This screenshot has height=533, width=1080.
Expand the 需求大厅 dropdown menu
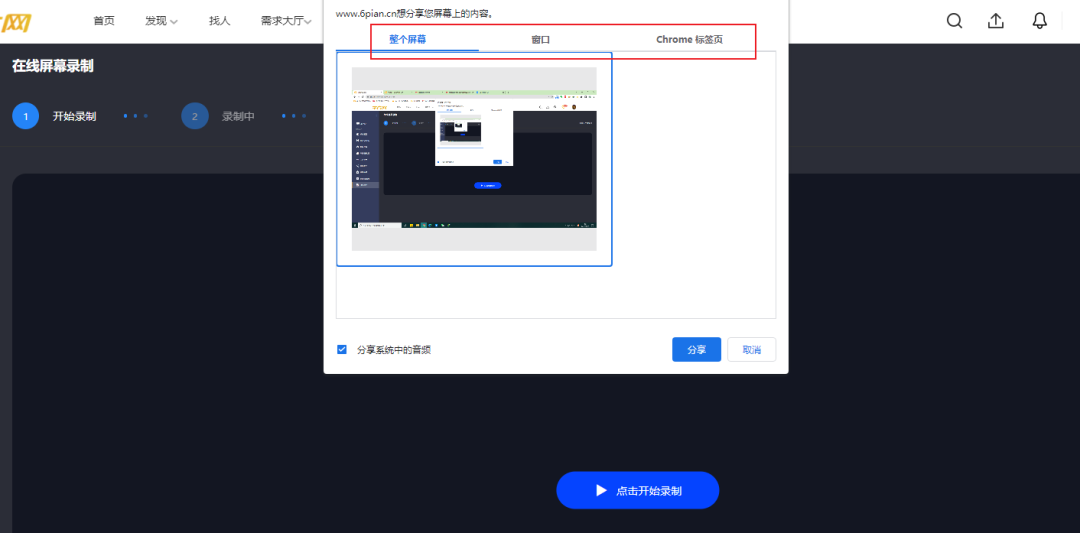point(286,21)
